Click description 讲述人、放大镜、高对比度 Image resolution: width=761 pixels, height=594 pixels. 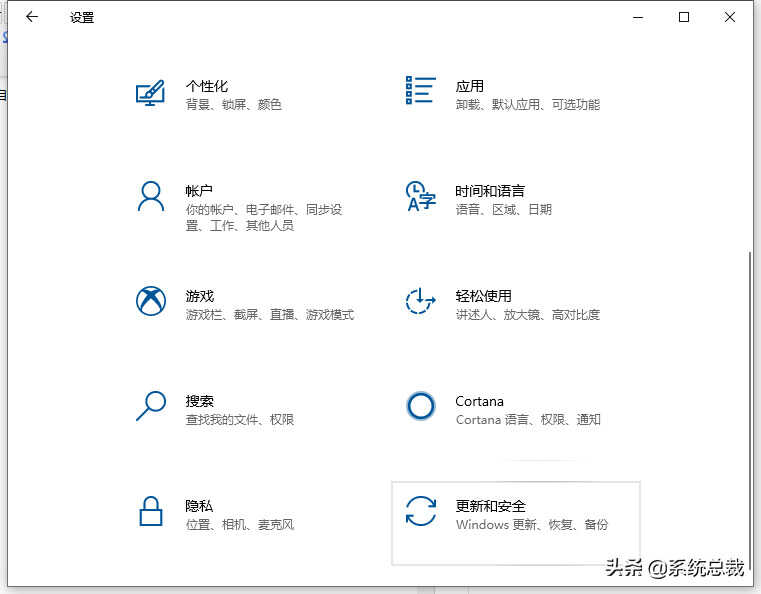(x=528, y=314)
